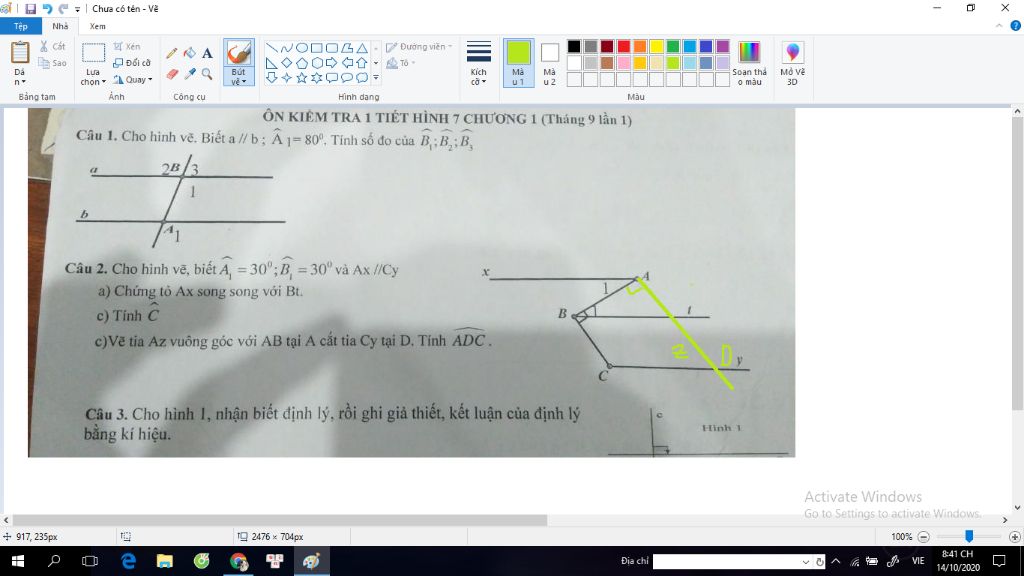Choose the Cloud callout shape
Screen dimensions: 1024x576
coord(362,78)
